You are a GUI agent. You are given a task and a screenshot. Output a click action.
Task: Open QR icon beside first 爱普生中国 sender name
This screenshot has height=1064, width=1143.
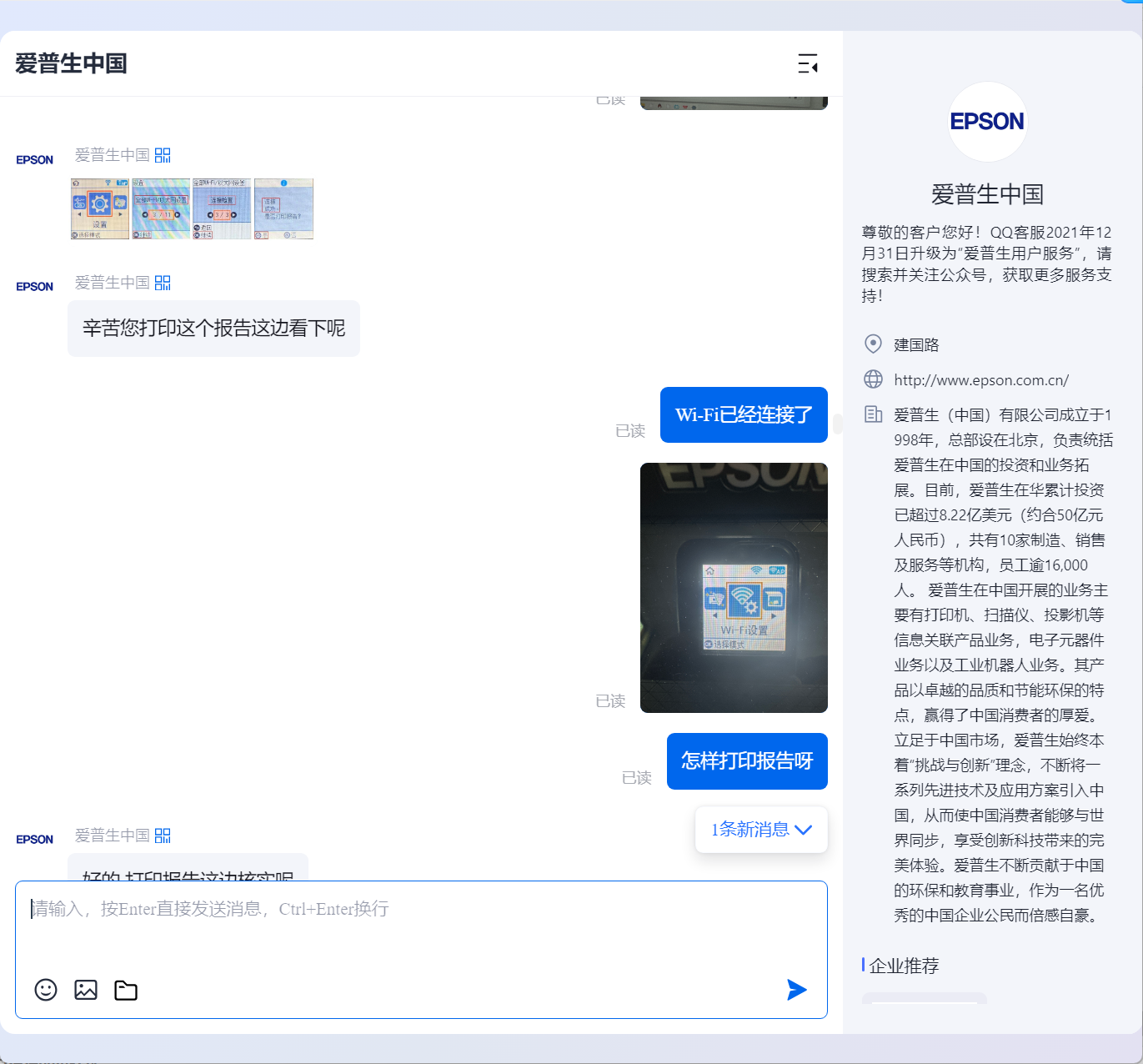(x=163, y=155)
